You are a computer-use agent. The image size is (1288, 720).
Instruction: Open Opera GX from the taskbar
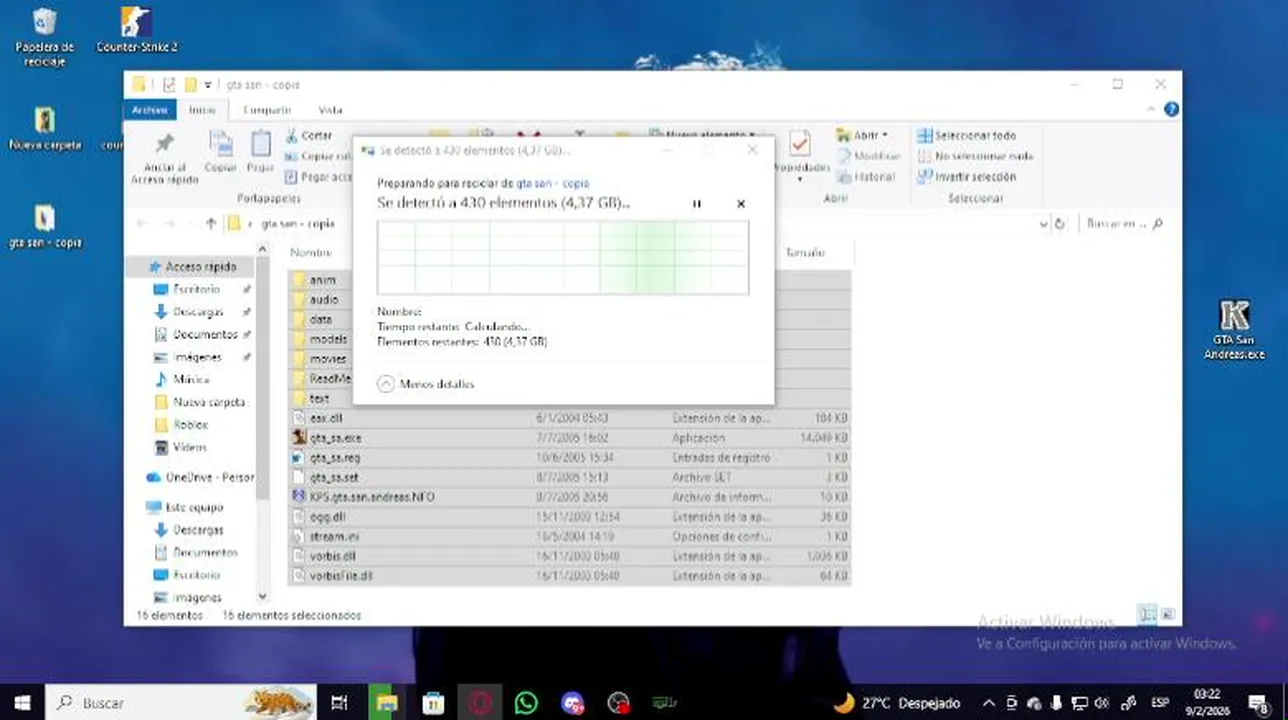(x=480, y=703)
